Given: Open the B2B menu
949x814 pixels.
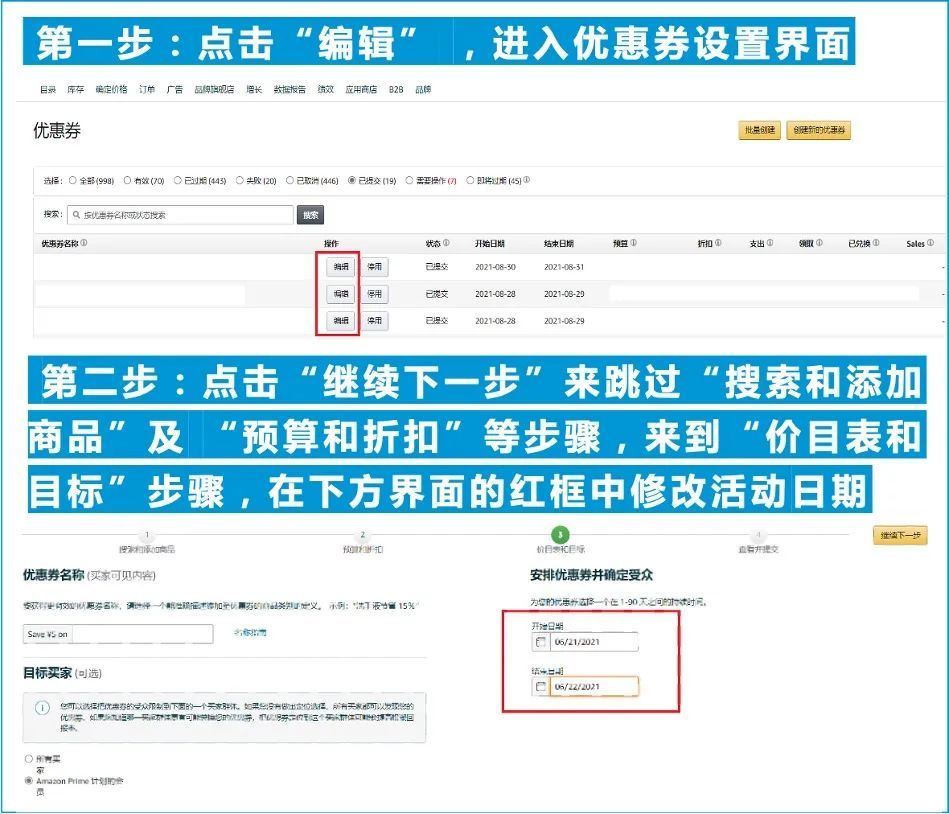Looking at the screenshot, I should pyautogui.click(x=396, y=90).
